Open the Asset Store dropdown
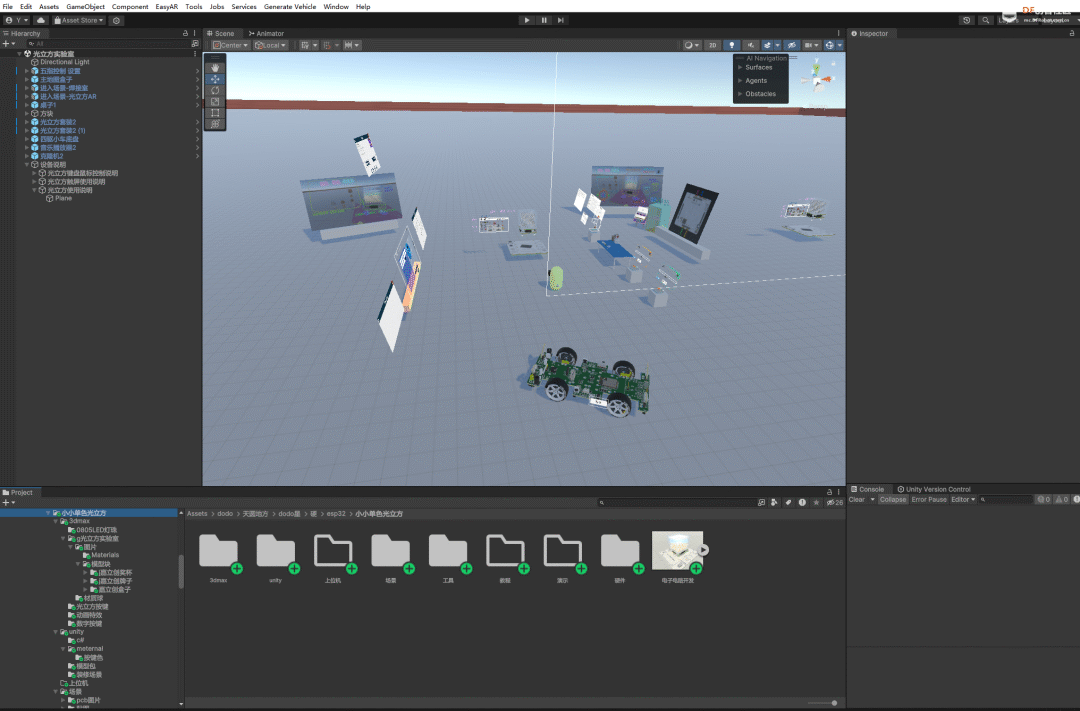This screenshot has height=711, width=1080. coord(79,20)
